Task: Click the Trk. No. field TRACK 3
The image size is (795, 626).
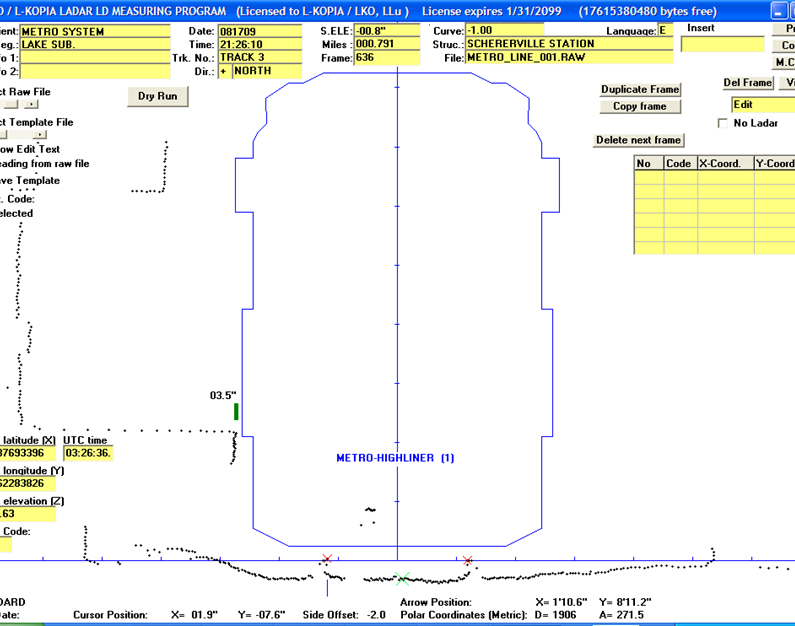Action: click(x=260, y=57)
